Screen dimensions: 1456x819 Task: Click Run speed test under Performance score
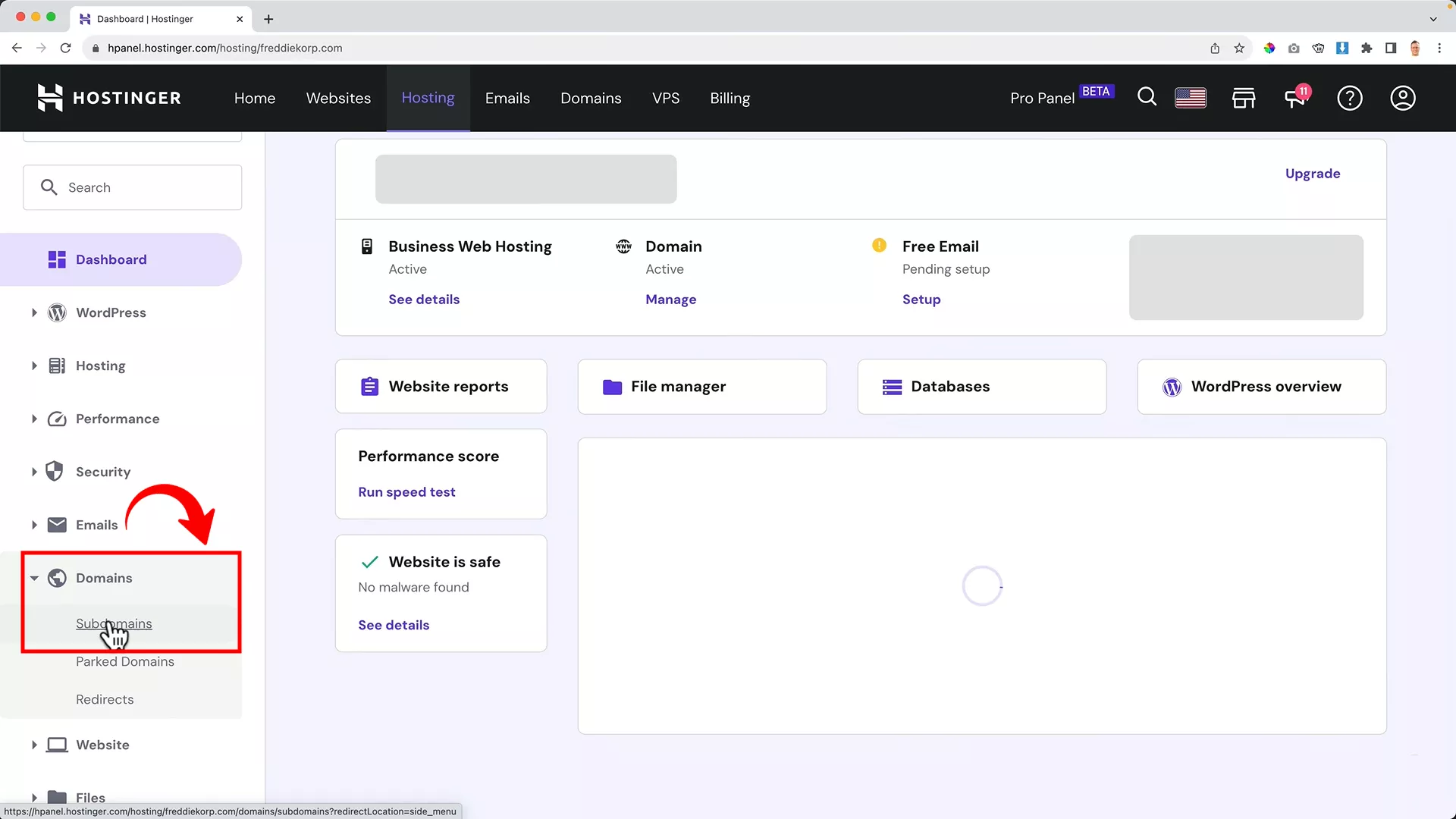click(406, 491)
